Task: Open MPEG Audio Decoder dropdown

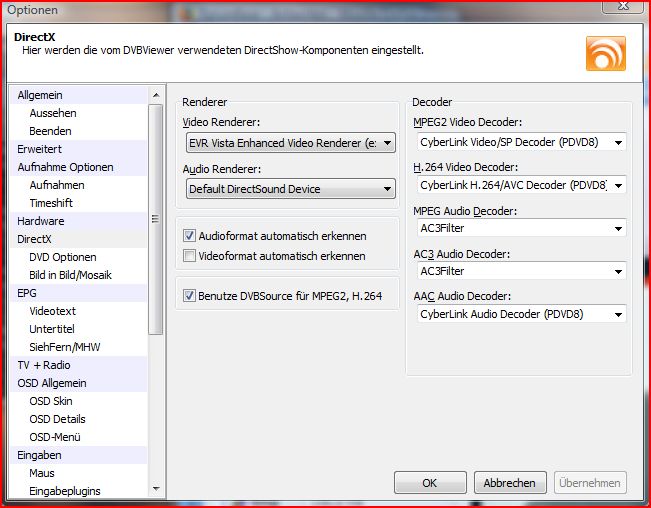Action: [521, 228]
